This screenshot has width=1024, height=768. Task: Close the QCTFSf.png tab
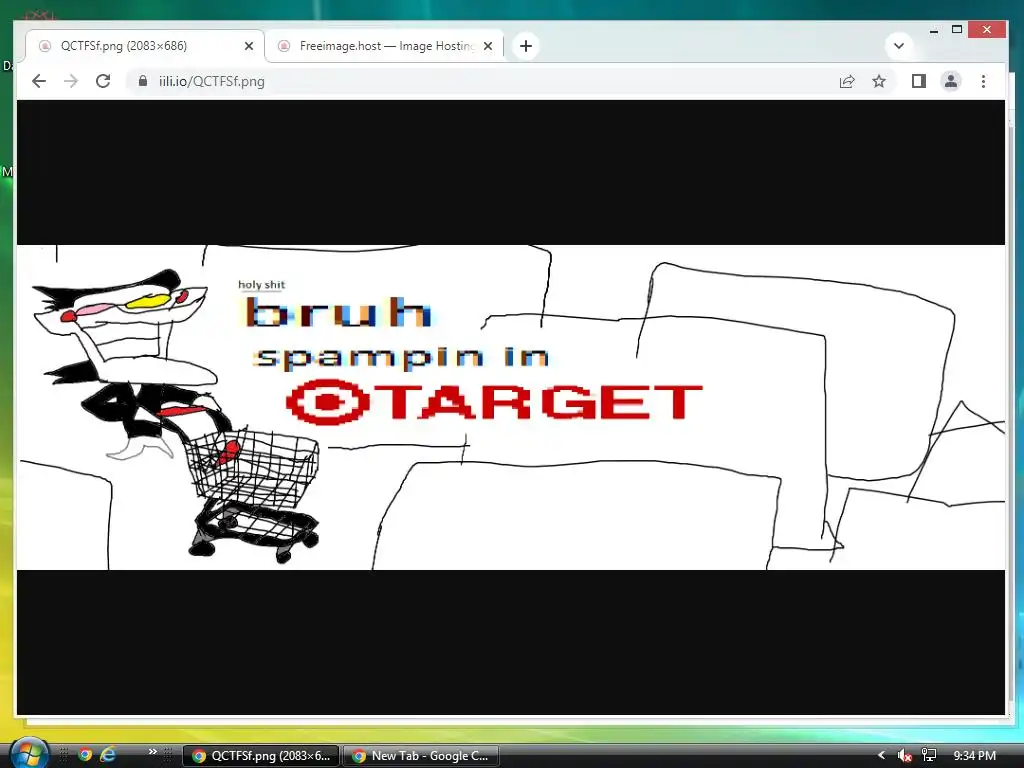pyautogui.click(x=249, y=46)
